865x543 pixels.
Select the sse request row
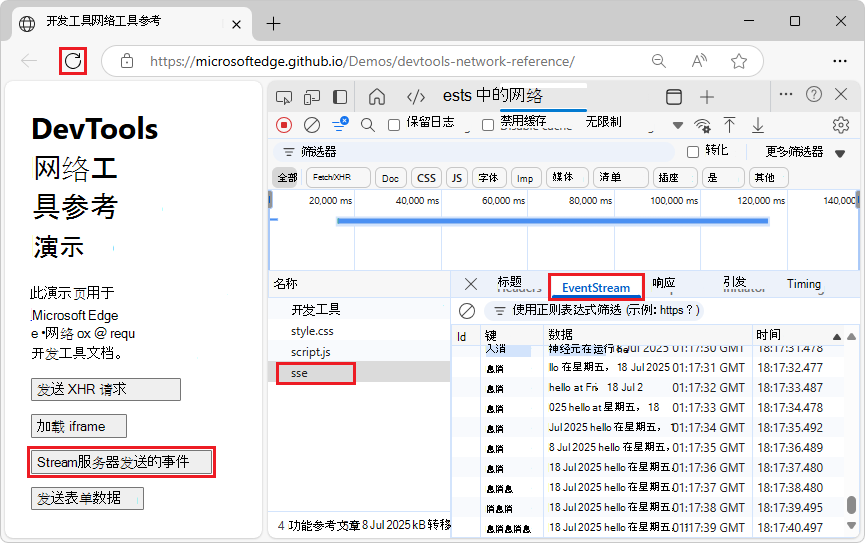(359, 374)
